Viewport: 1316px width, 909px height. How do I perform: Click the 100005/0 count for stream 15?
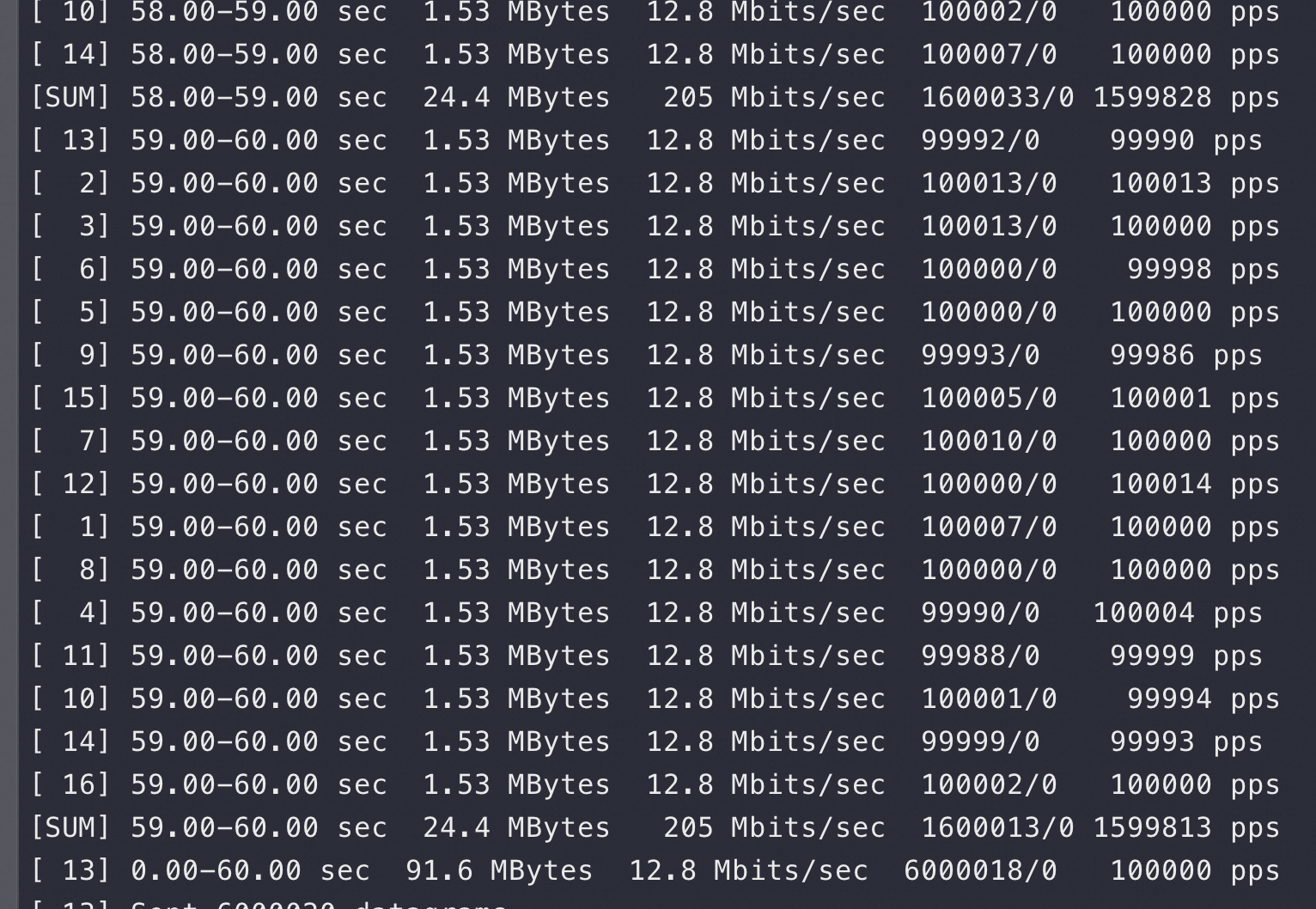(x=989, y=398)
